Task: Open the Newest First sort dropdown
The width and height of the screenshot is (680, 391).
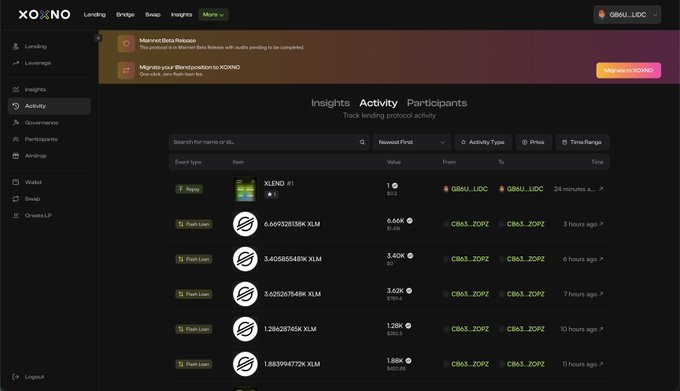Action: coord(411,142)
